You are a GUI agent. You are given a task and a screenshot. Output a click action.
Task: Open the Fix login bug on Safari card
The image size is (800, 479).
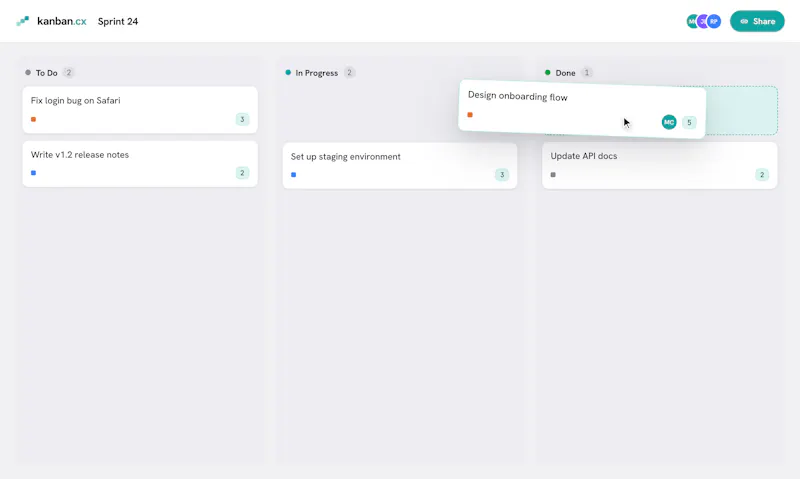tap(140, 110)
